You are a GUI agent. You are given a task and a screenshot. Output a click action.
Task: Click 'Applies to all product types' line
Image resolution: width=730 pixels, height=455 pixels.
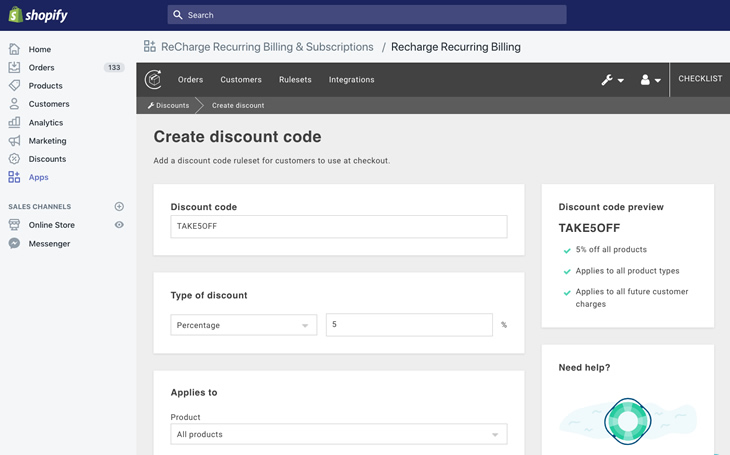coord(627,271)
